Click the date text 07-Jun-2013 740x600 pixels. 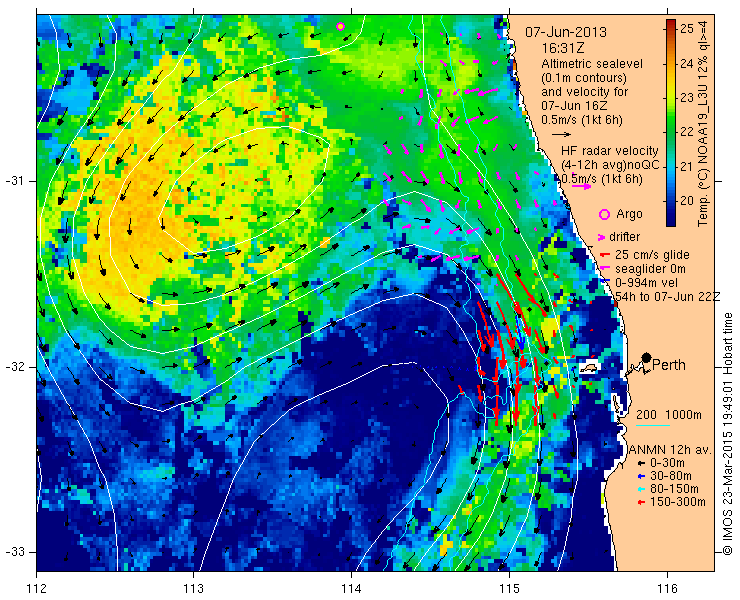[x=566, y=33]
